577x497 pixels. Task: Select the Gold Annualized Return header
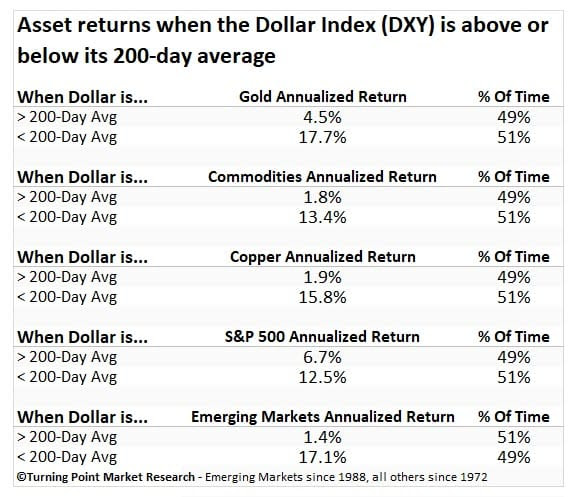coord(323,97)
